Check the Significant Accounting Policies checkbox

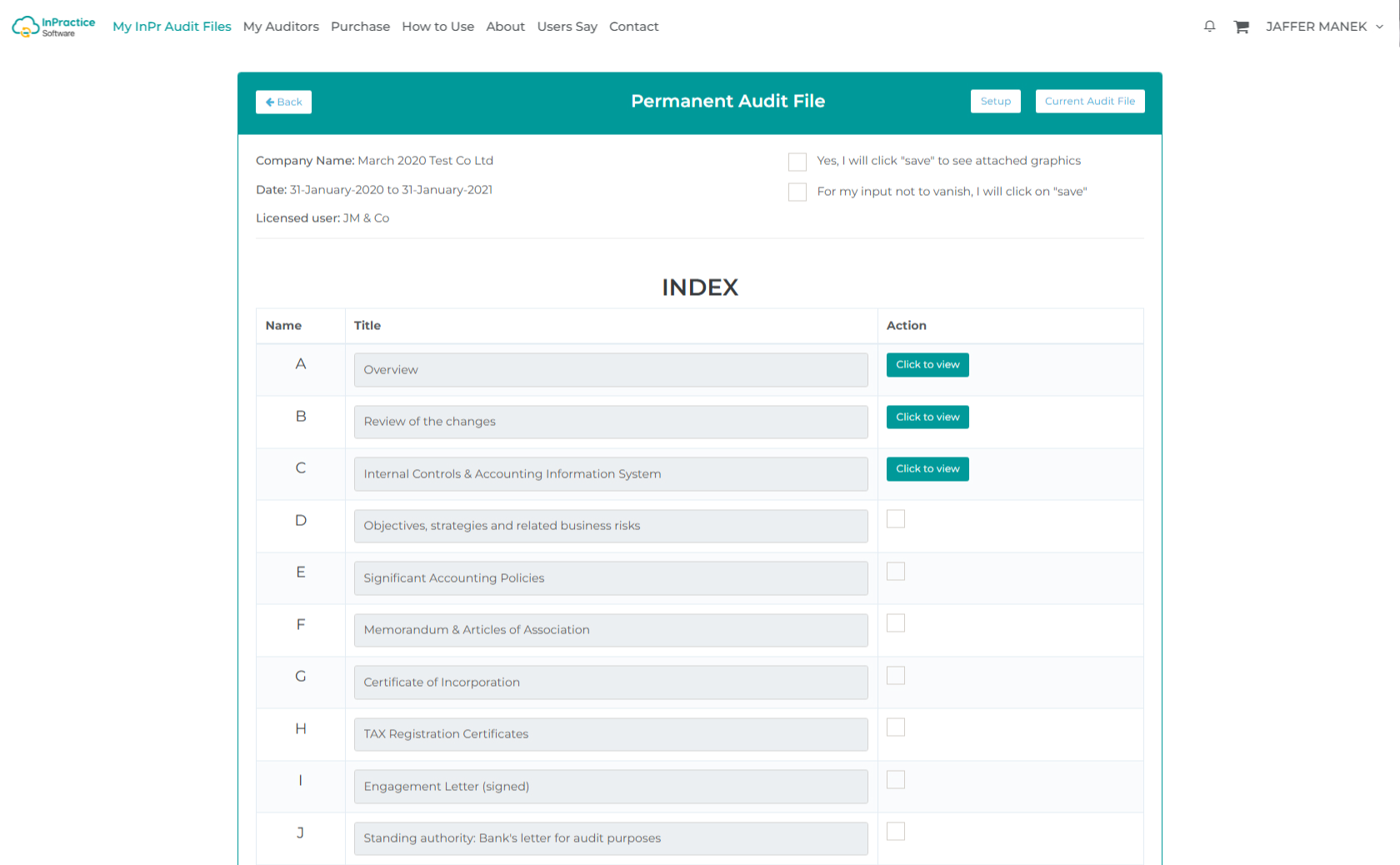[x=896, y=572]
